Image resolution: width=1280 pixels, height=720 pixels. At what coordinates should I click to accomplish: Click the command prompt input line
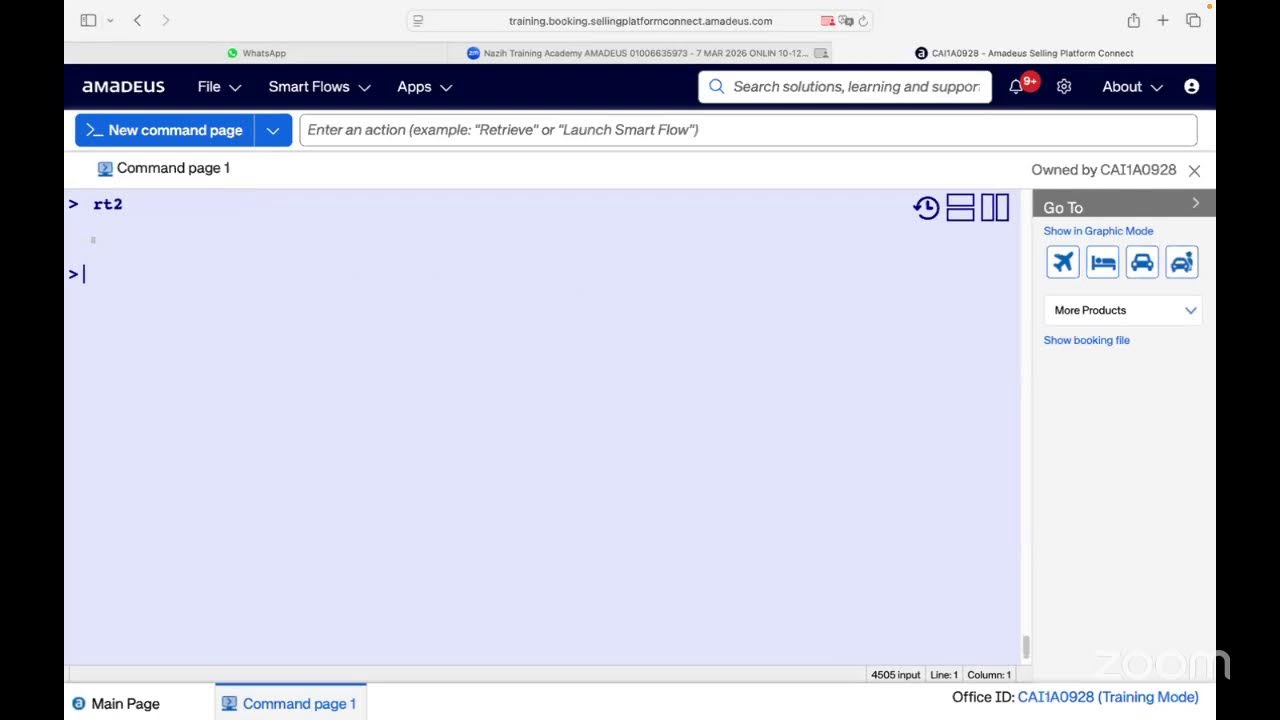(x=540, y=274)
